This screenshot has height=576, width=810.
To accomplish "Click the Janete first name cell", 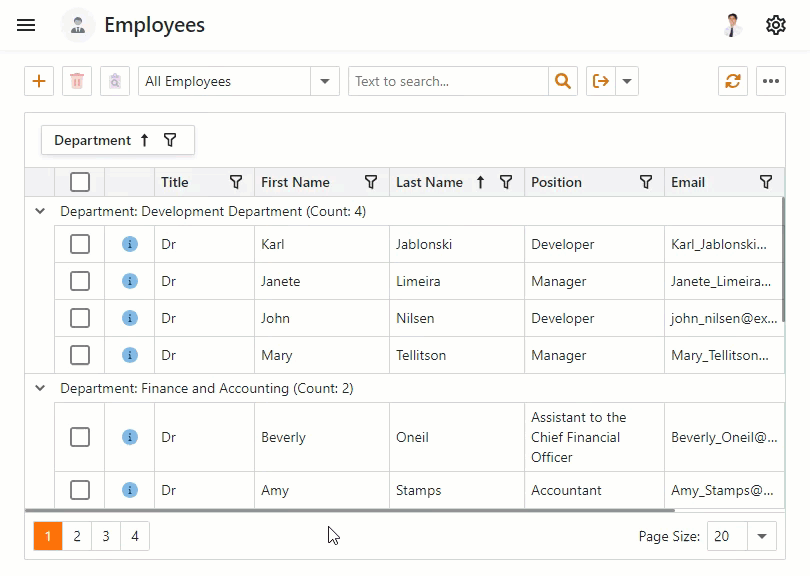I will pos(321,281).
